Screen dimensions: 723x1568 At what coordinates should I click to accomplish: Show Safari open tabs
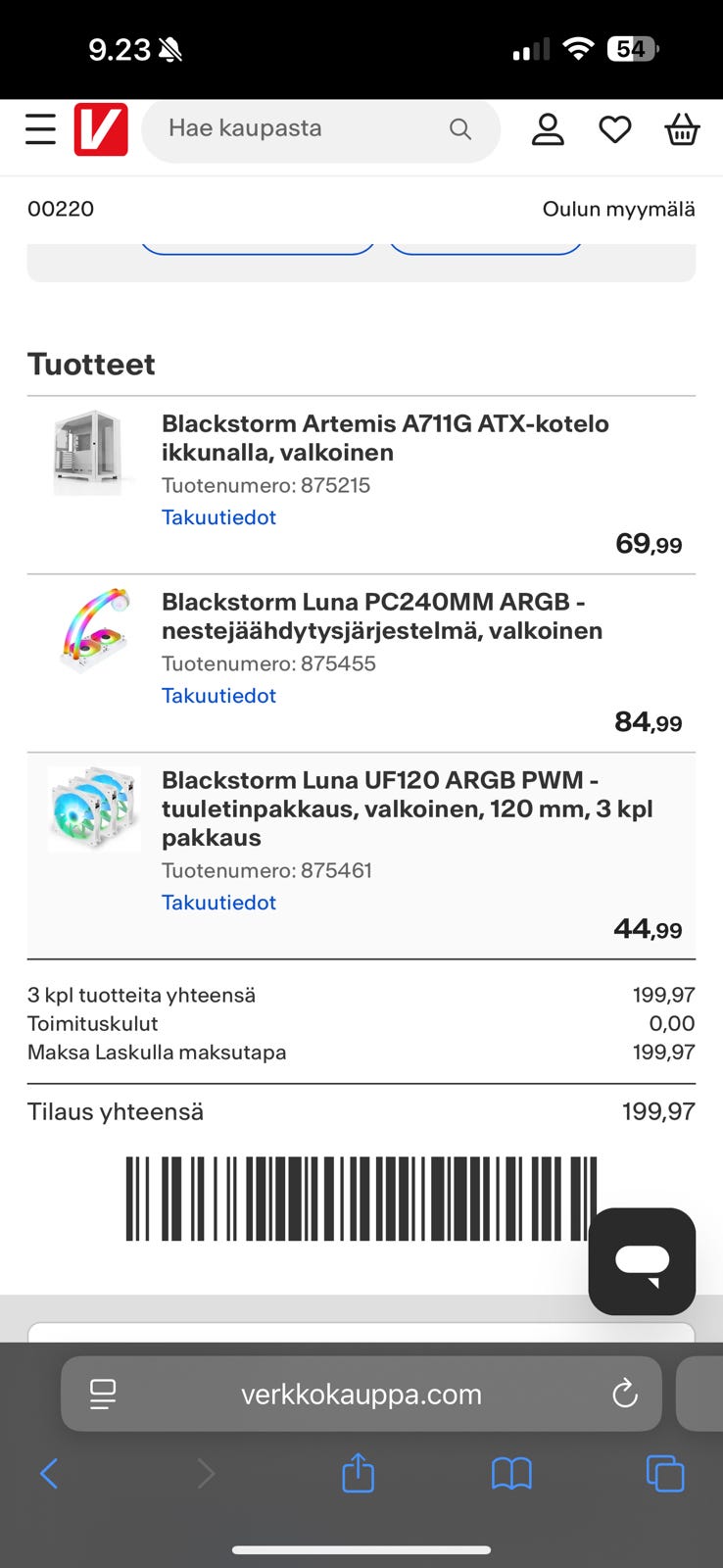(665, 1473)
